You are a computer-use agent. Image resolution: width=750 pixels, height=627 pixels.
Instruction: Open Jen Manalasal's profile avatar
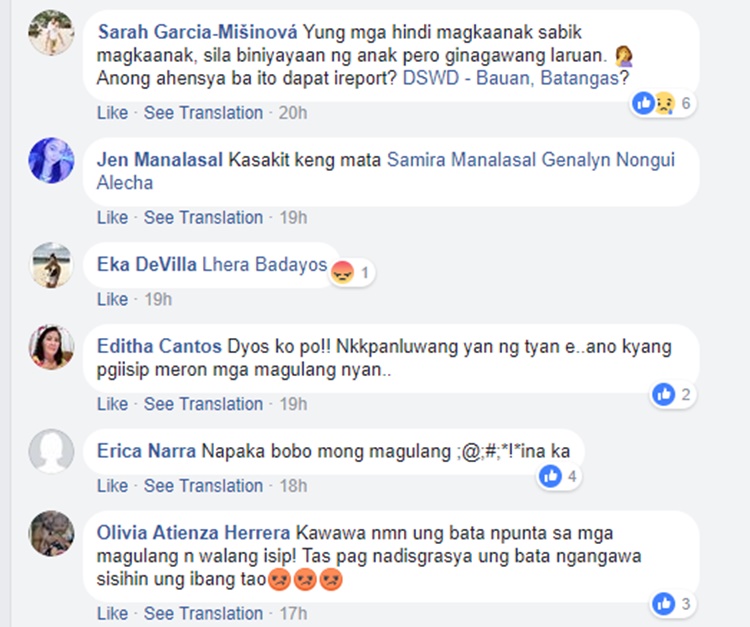[x=51, y=160]
